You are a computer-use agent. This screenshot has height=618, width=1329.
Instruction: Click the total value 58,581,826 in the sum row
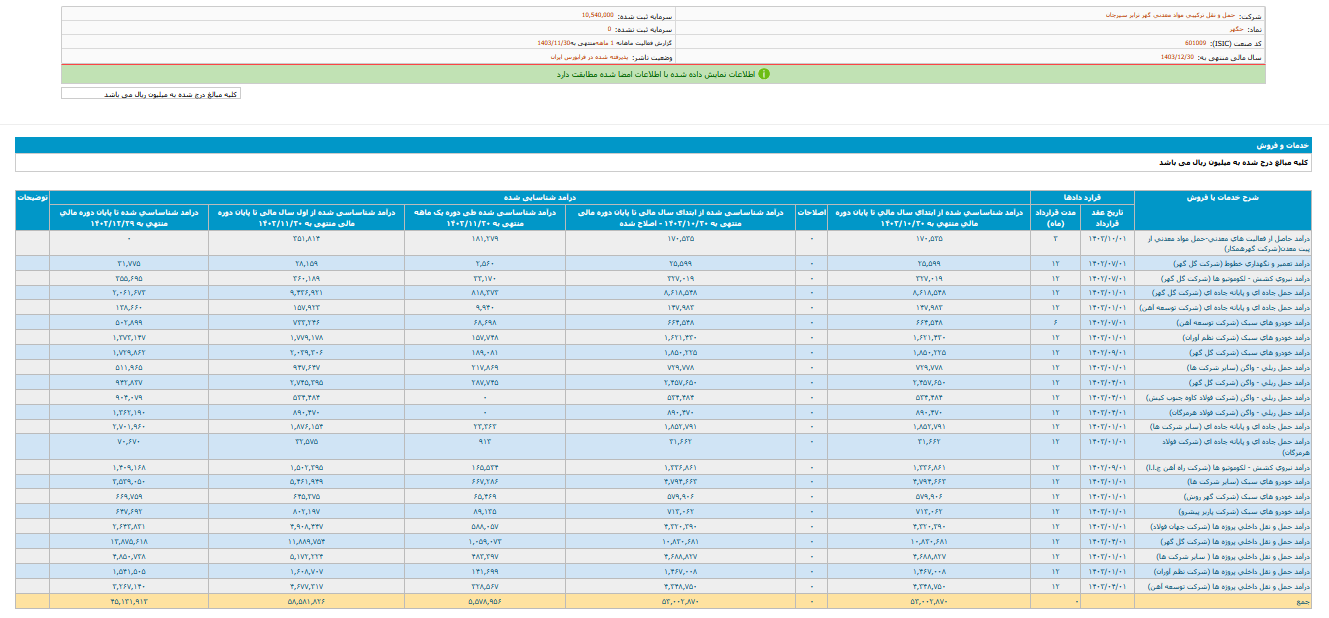[x=307, y=602]
